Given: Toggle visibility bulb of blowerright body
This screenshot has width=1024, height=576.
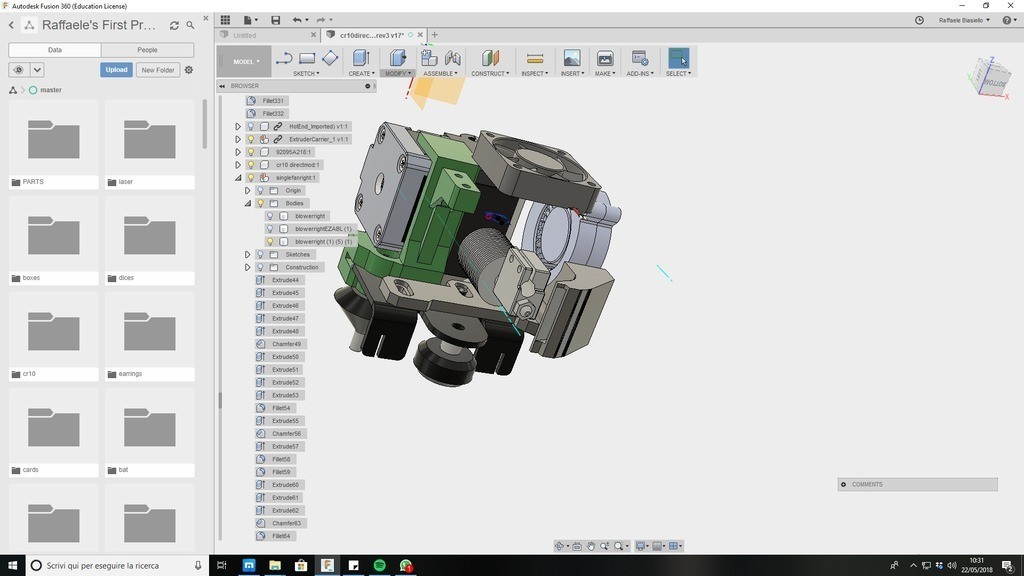Looking at the screenshot, I should (270, 216).
